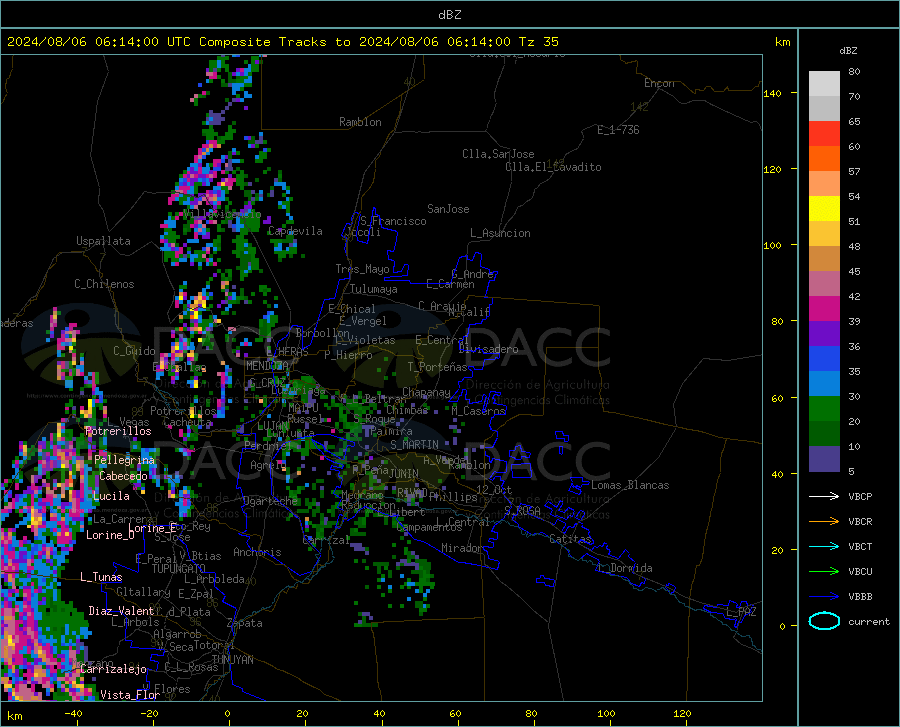Click the white VBCP arrow in legend

coord(824,496)
